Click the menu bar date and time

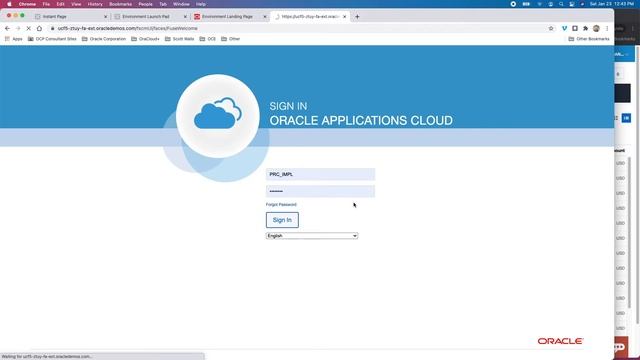coord(612,4)
